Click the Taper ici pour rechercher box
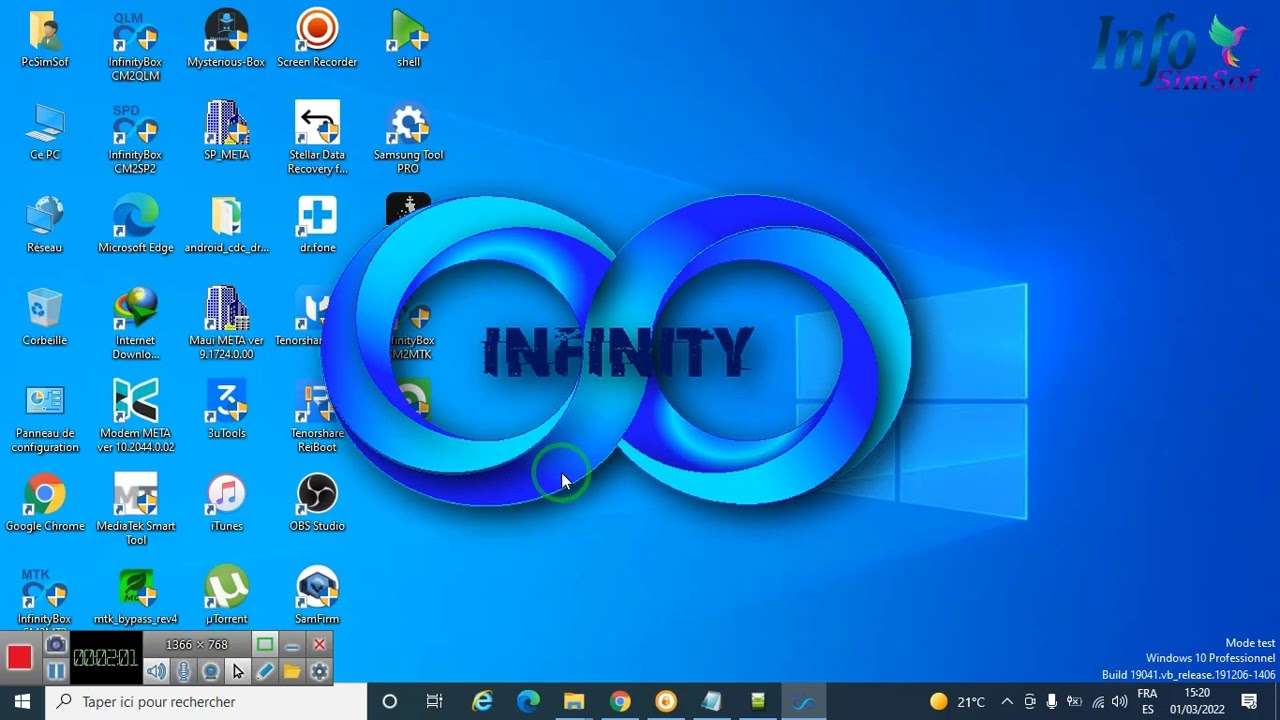 pos(207,702)
